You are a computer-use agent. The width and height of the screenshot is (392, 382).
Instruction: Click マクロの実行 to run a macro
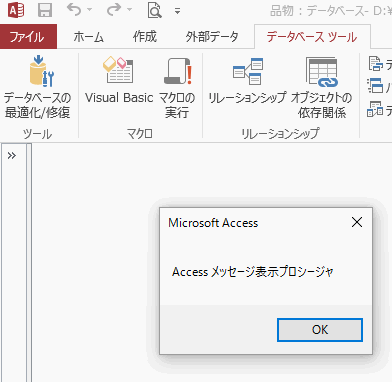[x=177, y=88]
